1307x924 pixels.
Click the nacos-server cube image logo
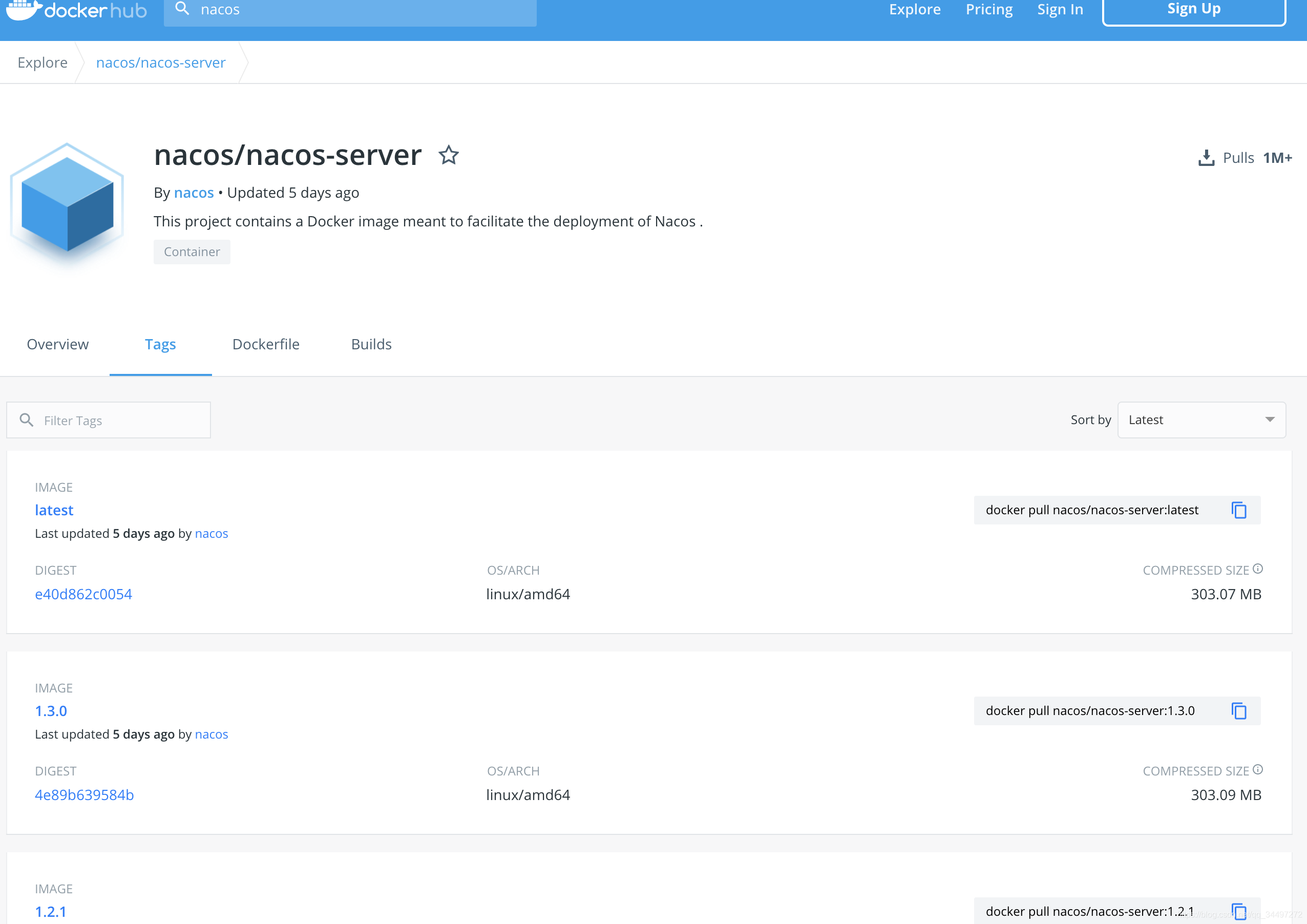[67, 205]
